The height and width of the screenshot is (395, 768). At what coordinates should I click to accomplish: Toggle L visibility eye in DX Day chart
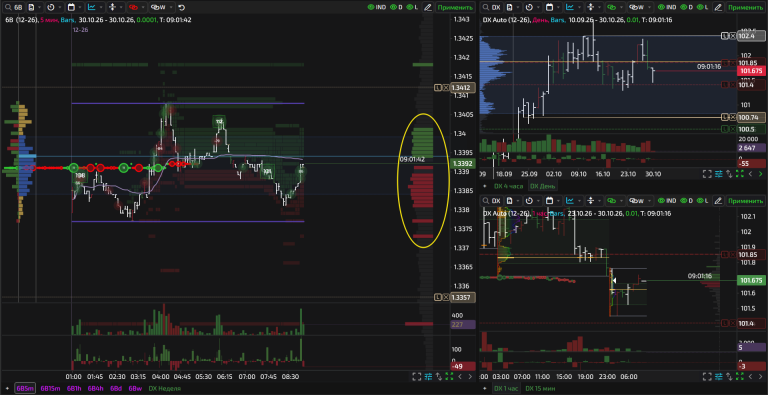[x=703, y=7]
